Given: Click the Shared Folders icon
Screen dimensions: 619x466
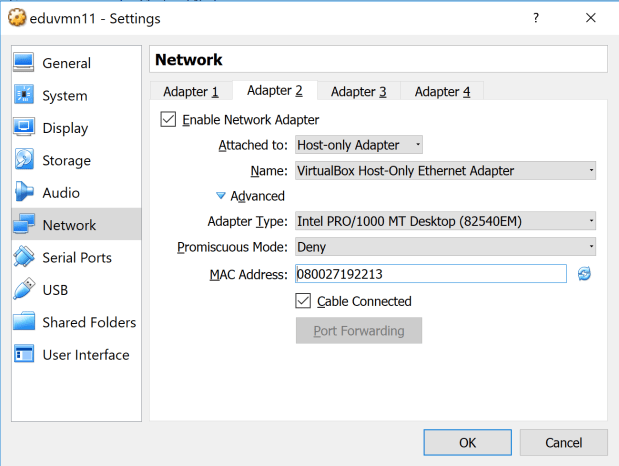Looking at the screenshot, I should click(25, 322).
